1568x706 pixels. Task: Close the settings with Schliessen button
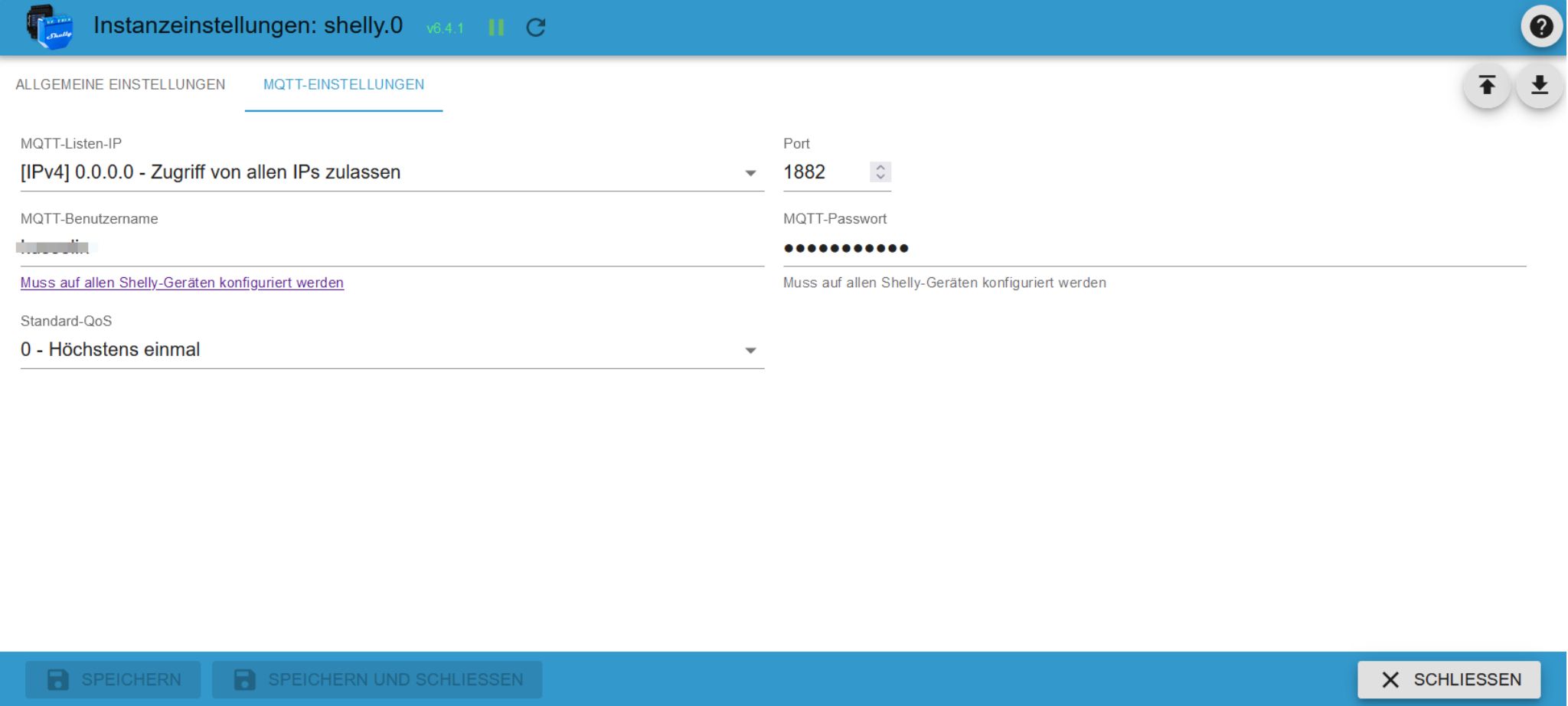(x=1449, y=679)
